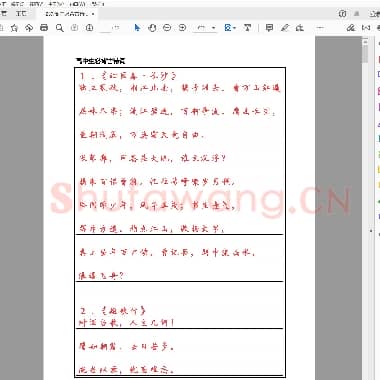Select the open document tab
This screenshot has width=380, height=380.
[x=67, y=14]
